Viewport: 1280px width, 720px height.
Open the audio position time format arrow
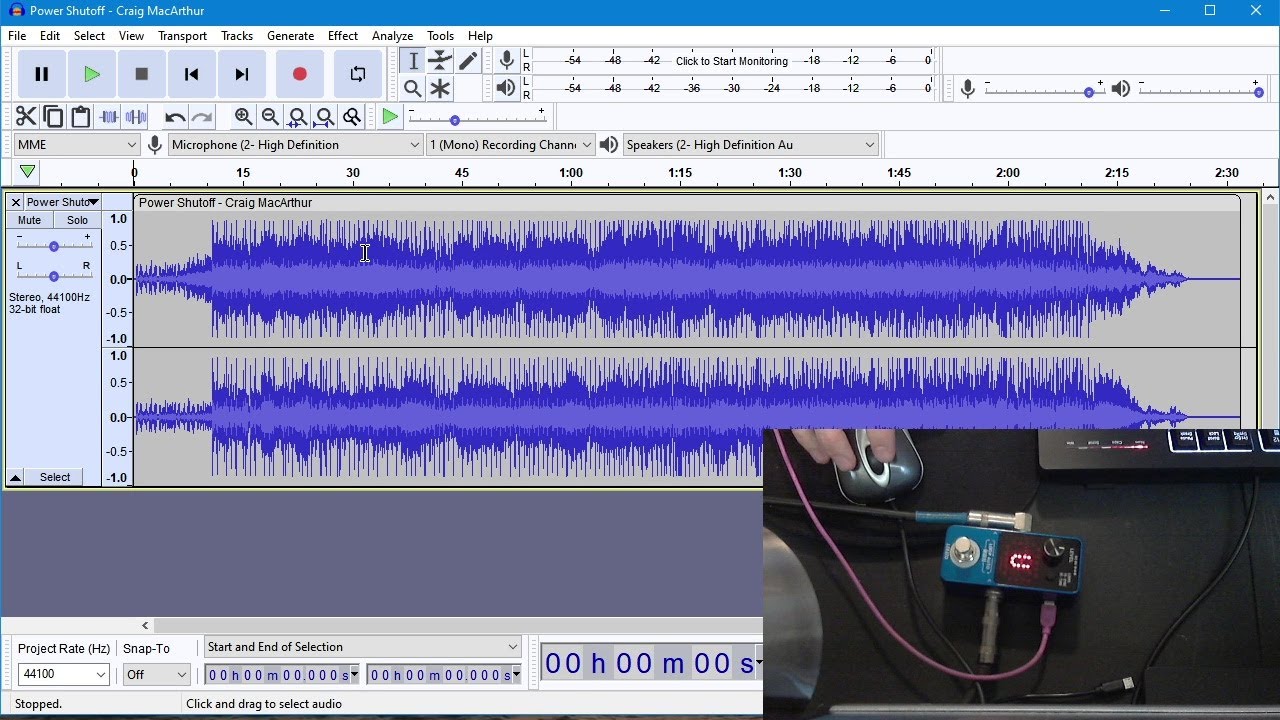(x=759, y=663)
